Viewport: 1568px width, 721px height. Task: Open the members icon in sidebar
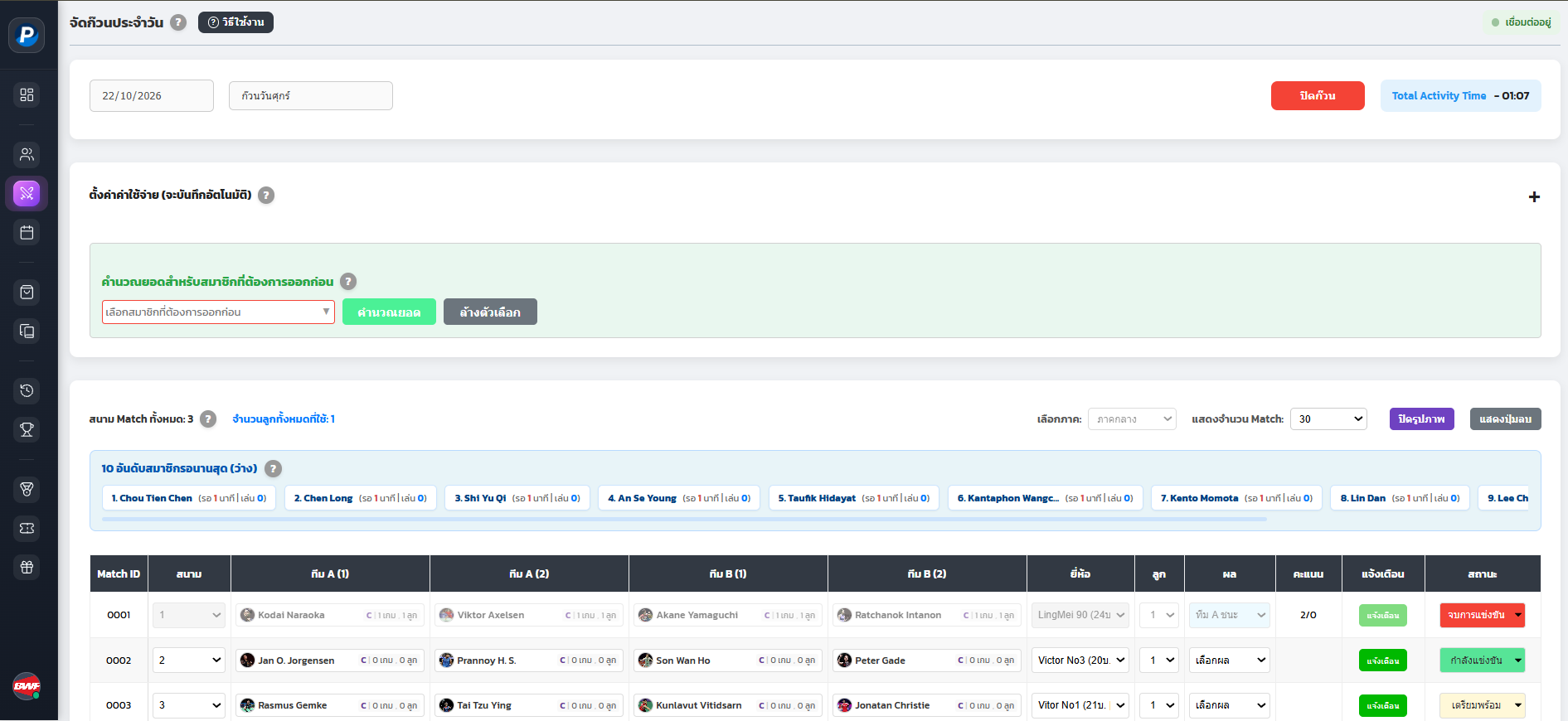27,154
